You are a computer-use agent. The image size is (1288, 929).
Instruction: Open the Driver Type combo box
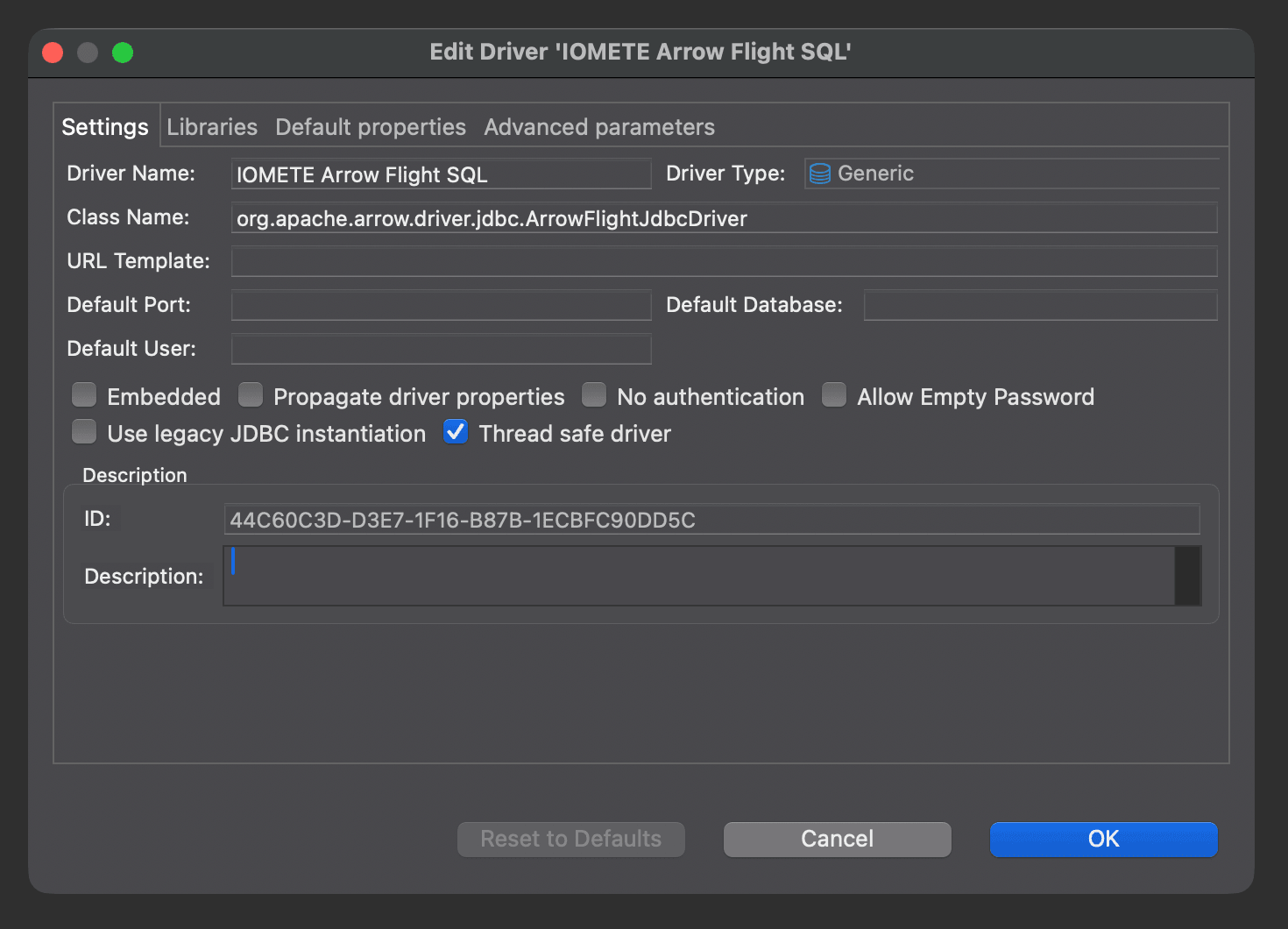click(1012, 174)
